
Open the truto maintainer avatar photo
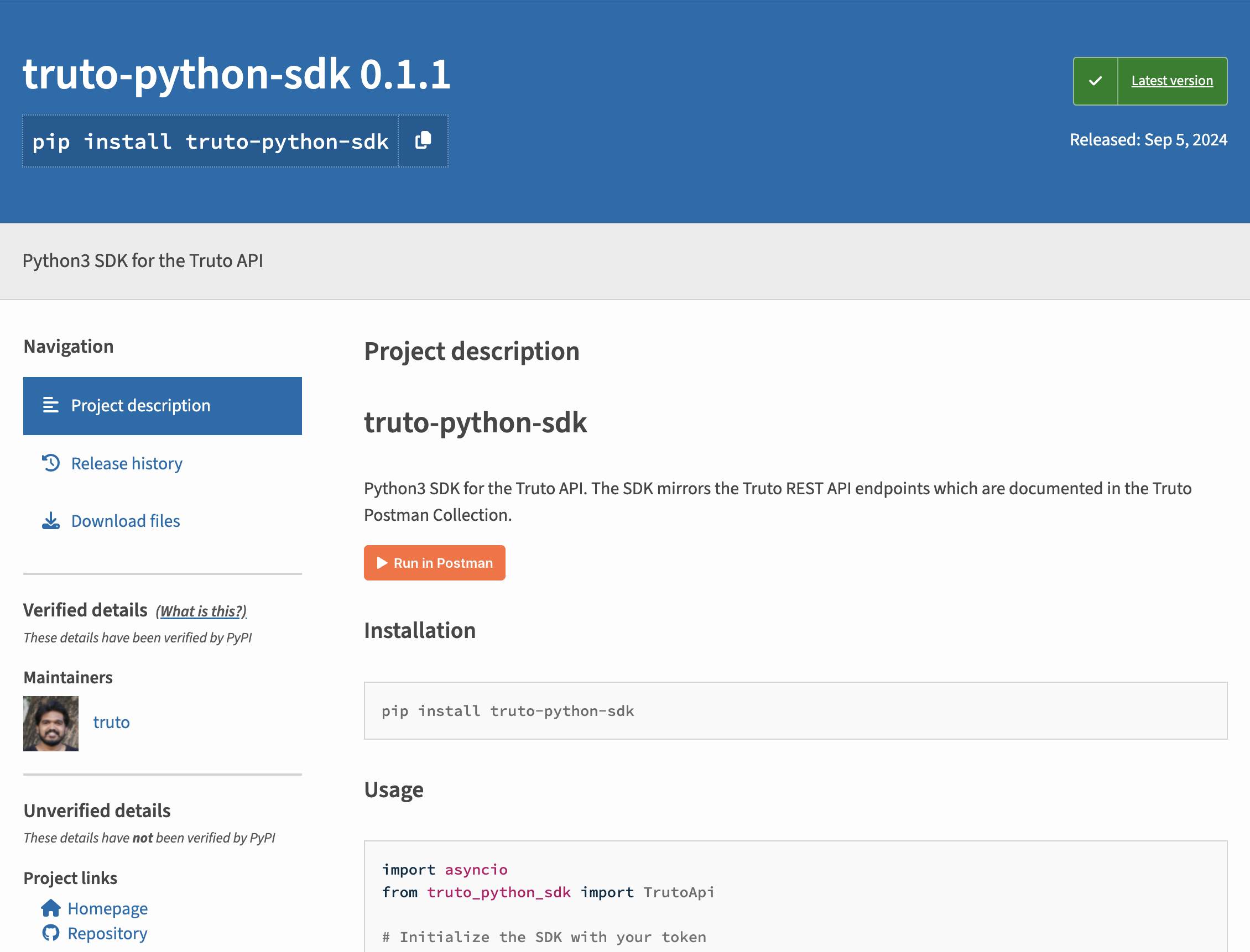[x=50, y=723]
